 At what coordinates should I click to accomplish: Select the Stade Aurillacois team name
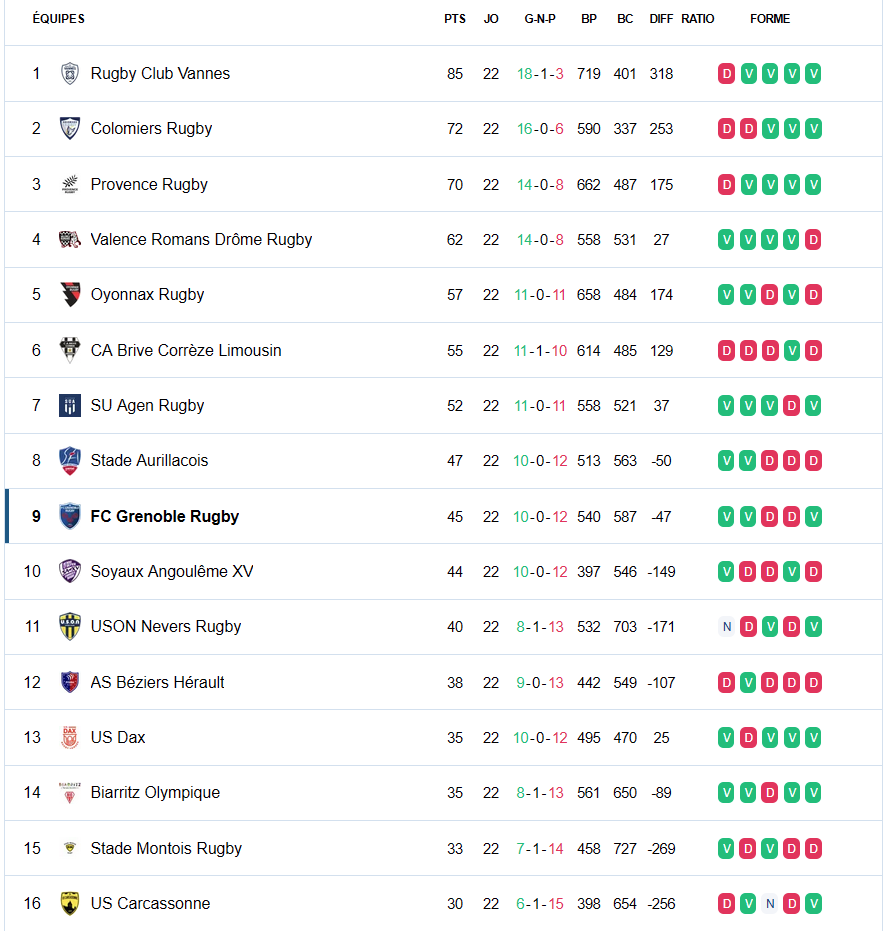tap(149, 461)
